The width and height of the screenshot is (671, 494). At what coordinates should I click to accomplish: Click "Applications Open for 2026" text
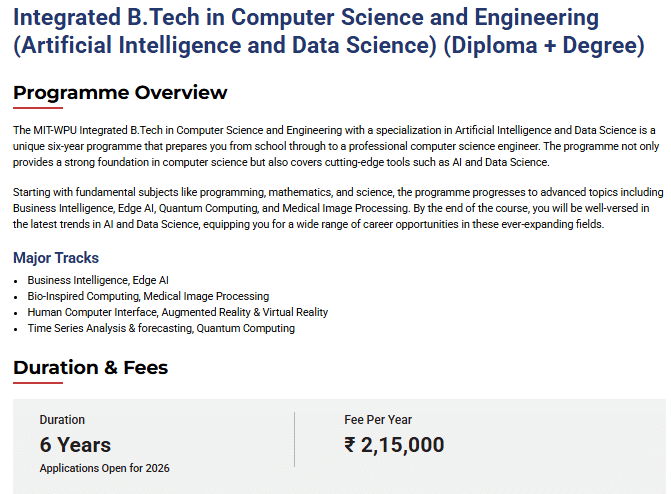(x=105, y=468)
